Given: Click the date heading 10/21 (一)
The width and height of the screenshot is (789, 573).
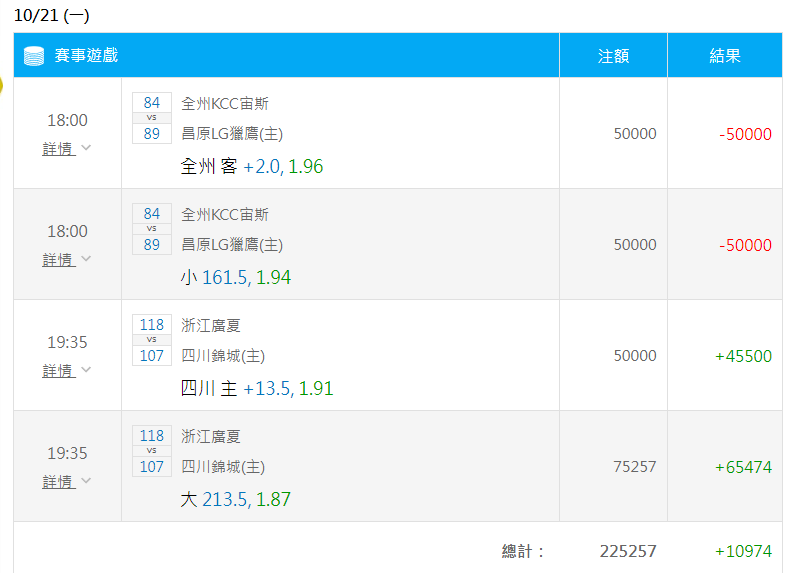Looking at the screenshot, I should 52,16.
